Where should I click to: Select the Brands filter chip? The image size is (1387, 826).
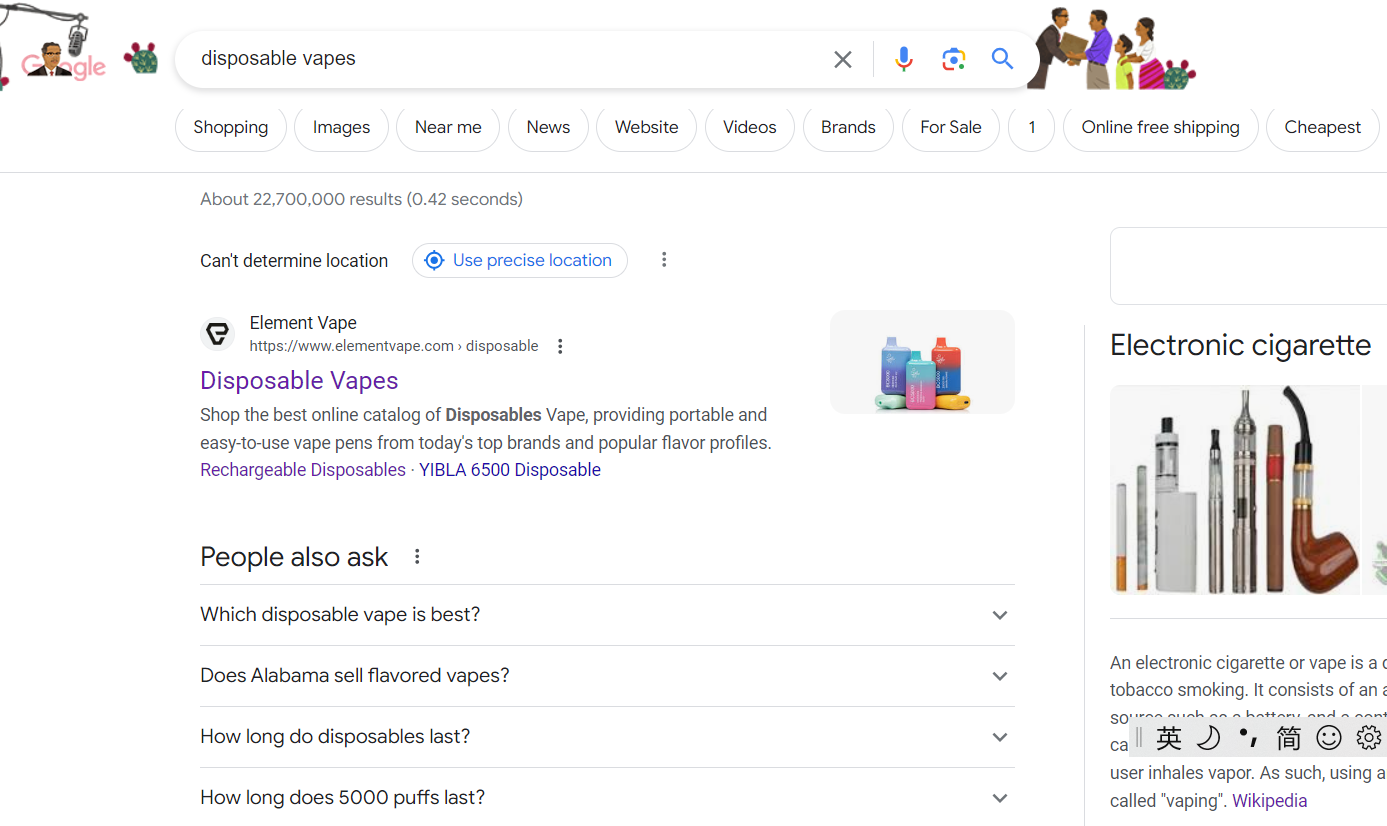(x=848, y=128)
